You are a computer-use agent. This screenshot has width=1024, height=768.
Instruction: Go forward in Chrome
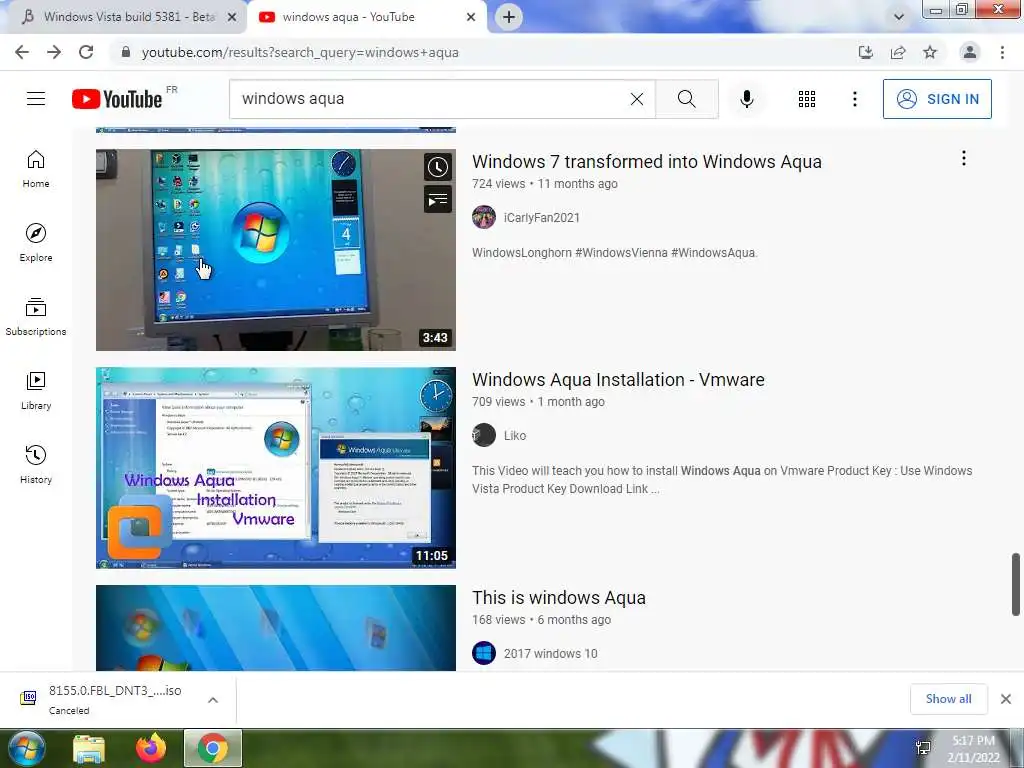click(54, 52)
